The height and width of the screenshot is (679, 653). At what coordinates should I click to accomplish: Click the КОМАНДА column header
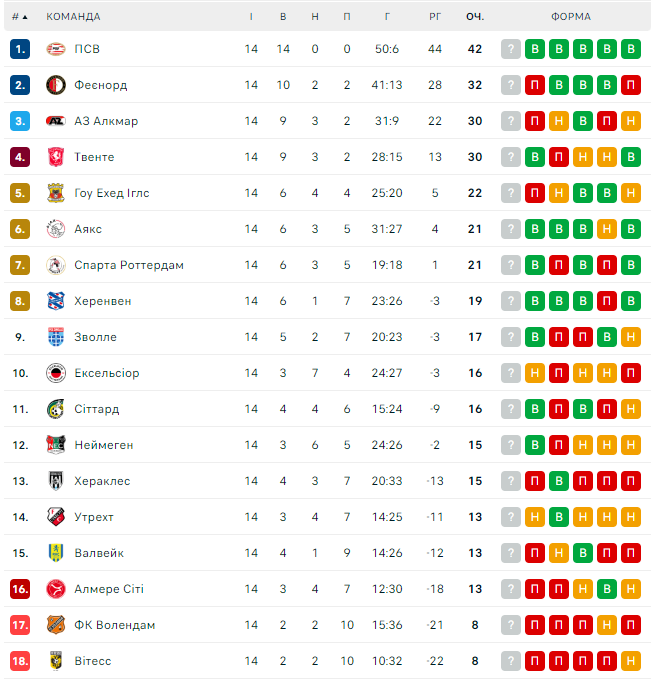tap(73, 17)
